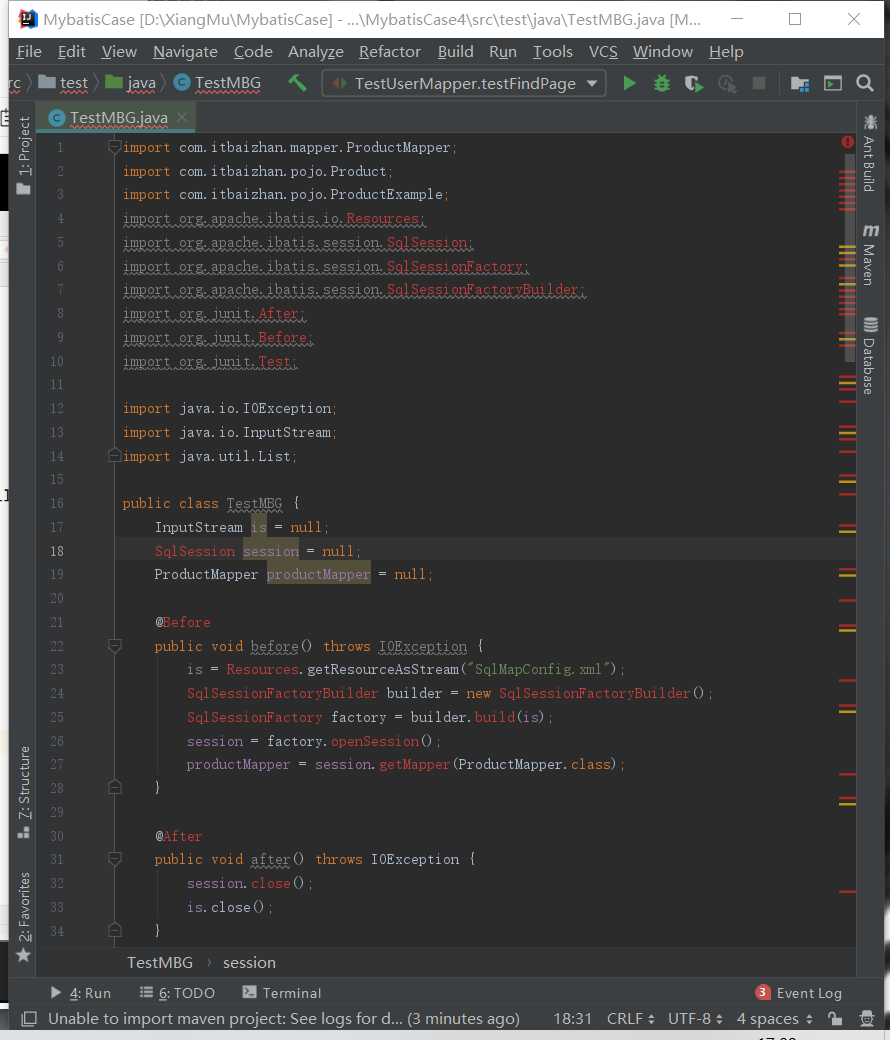Image resolution: width=890 pixels, height=1040 pixels.
Task: Open the Event Log with 3 notifications
Action: click(x=798, y=993)
